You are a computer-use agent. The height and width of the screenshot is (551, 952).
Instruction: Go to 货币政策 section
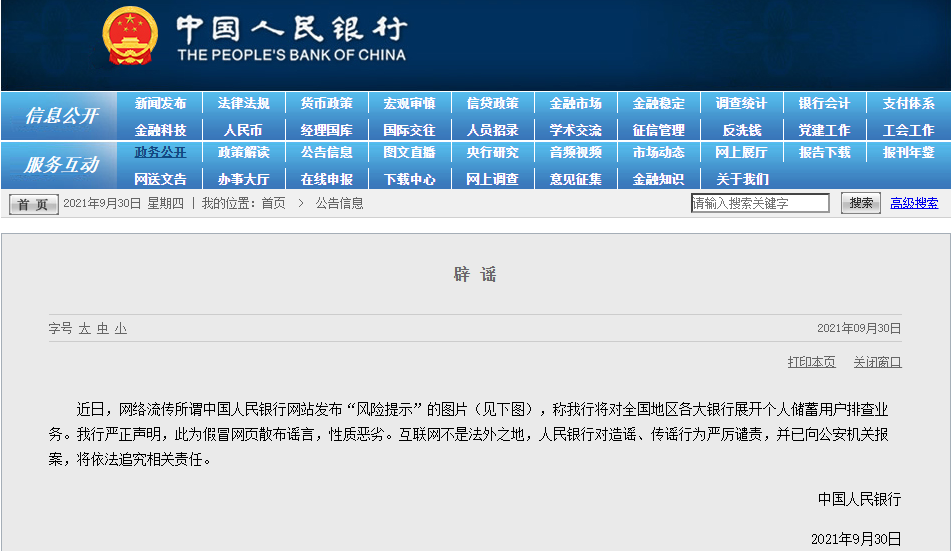(x=327, y=103)
